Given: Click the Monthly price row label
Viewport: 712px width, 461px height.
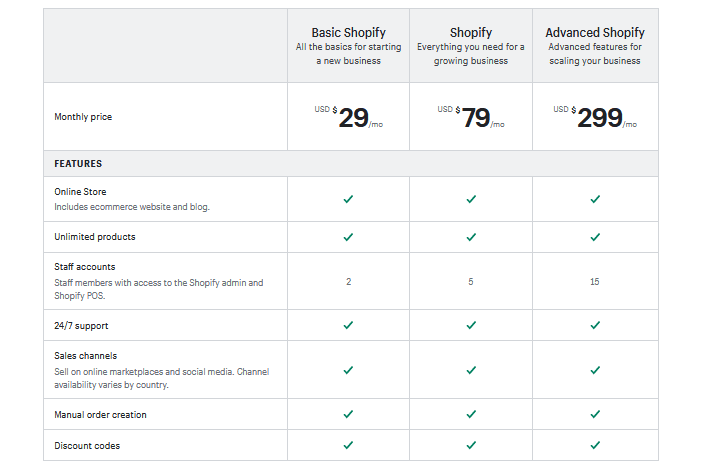Looking at the screenshot, I should [83, 117].
